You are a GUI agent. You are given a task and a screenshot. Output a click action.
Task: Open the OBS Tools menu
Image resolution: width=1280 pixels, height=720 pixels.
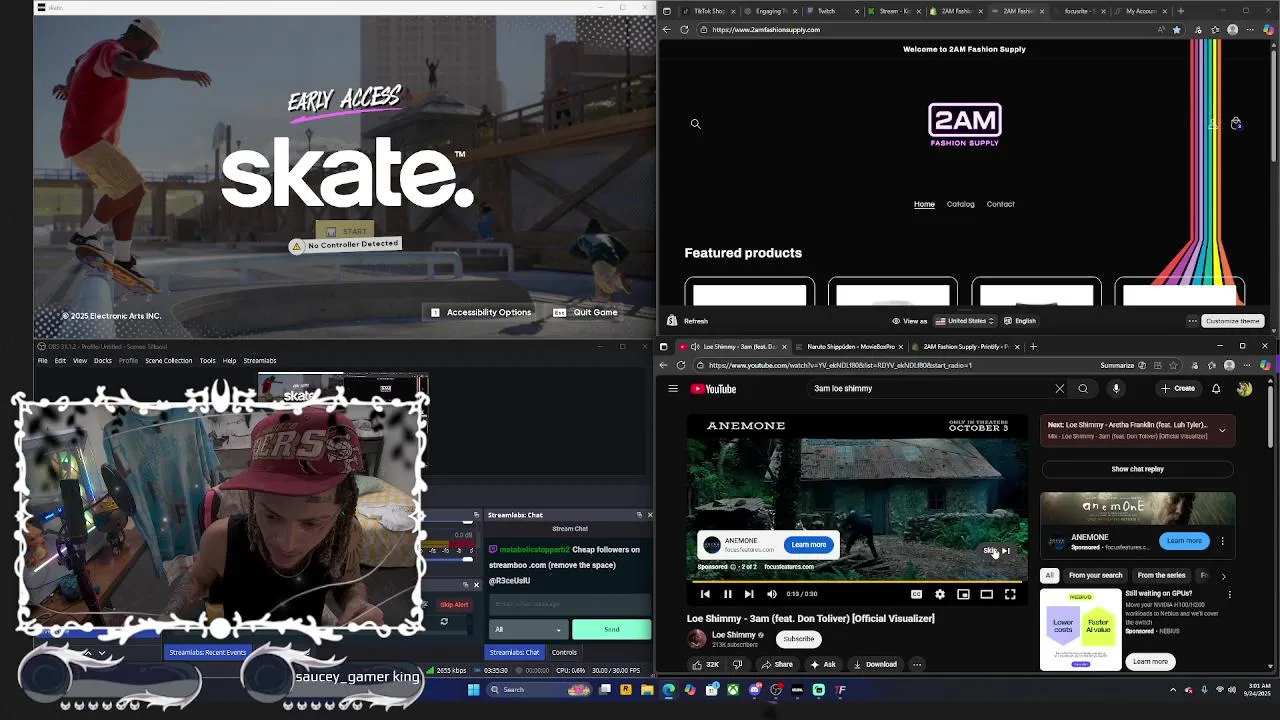[x=207, y=361]
